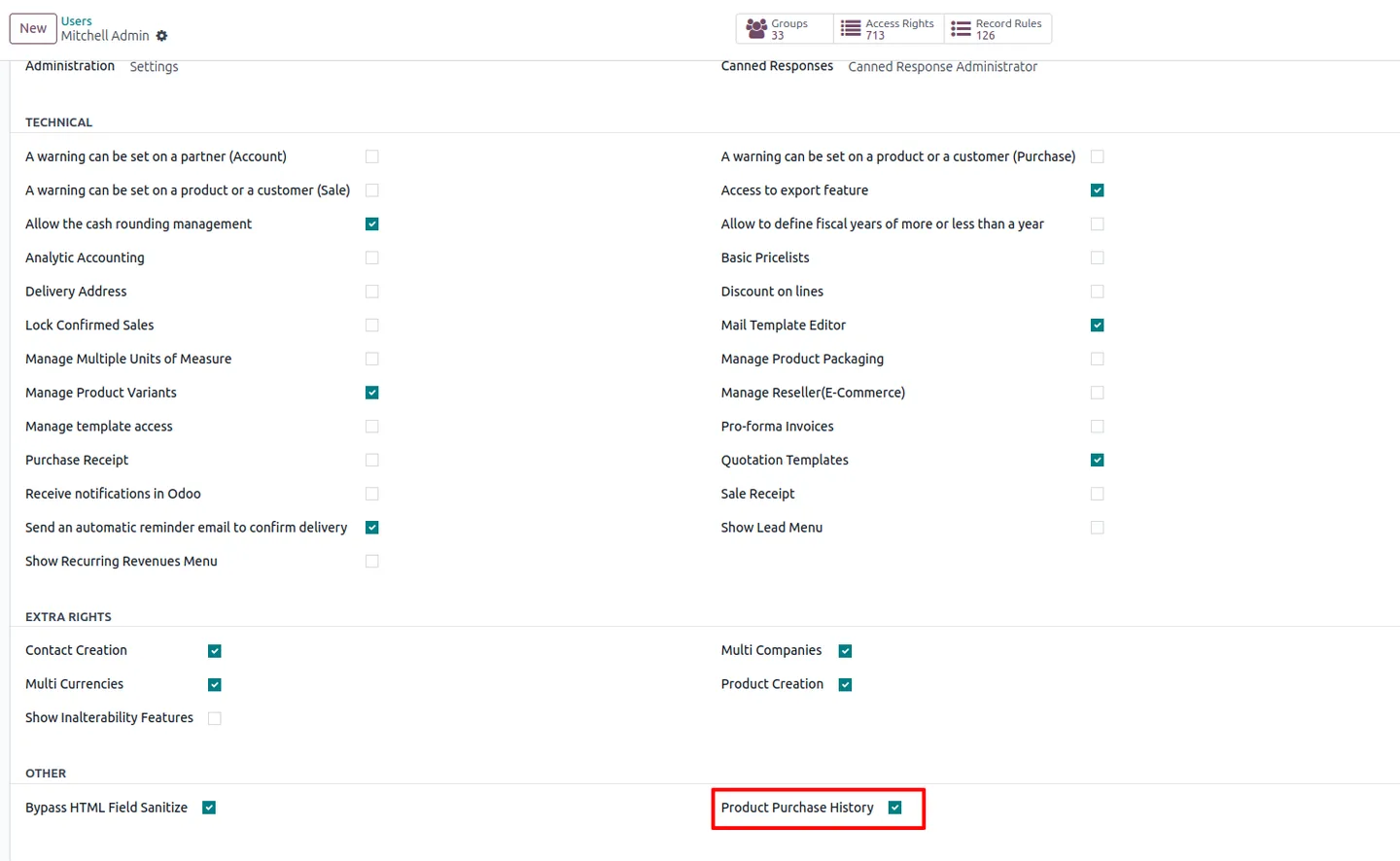Uncheck Product Purchase History
Image resolution: width=1400 pixels, height=861 pixels.
[895, 808]
